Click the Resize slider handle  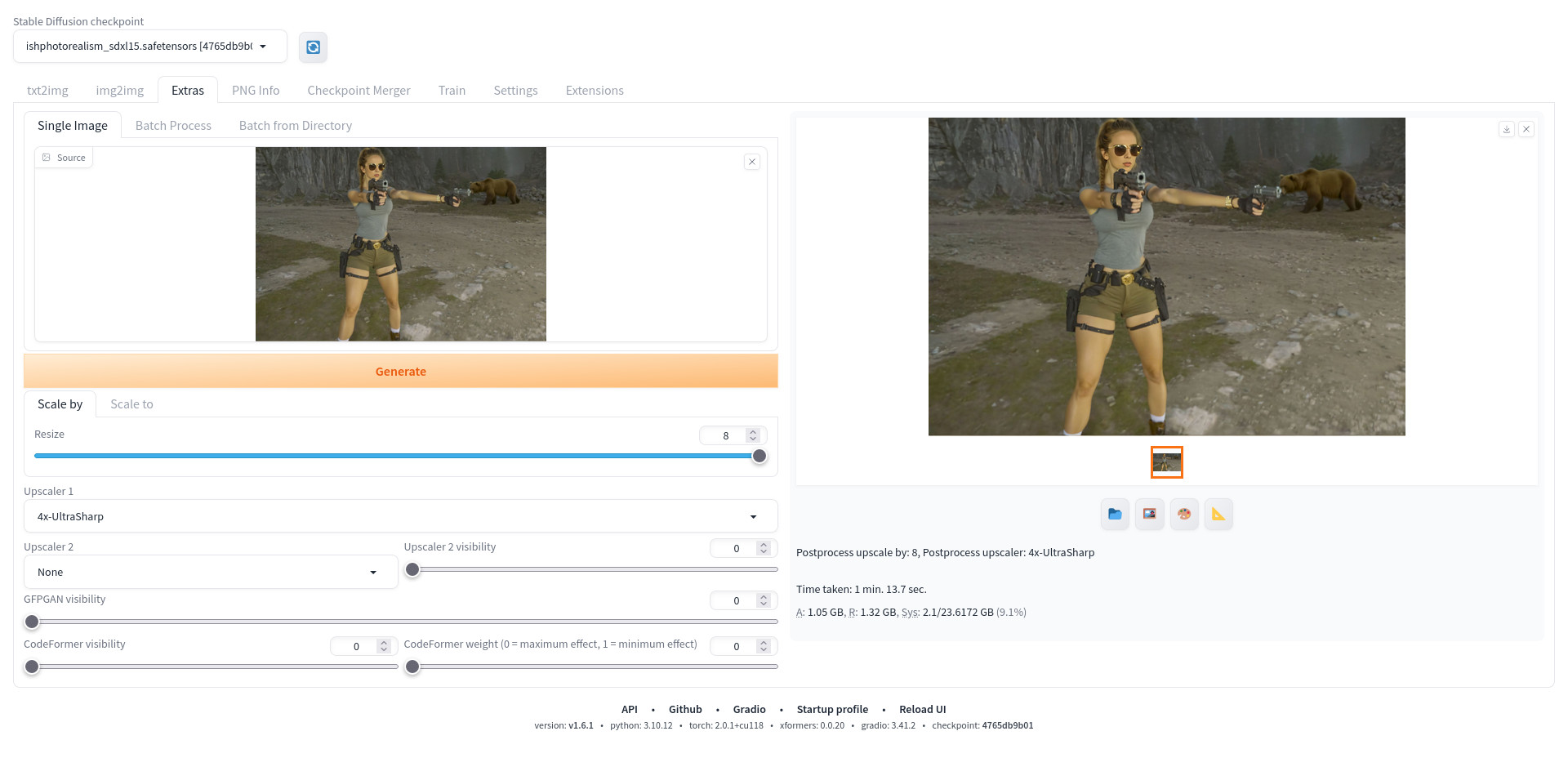[759, 456]
